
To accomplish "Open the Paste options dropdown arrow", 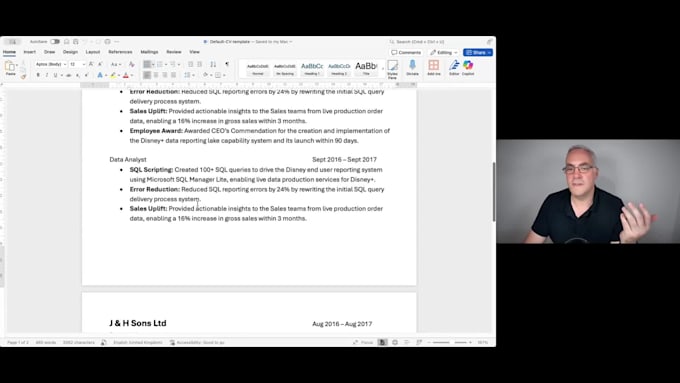I will (17, 66).
